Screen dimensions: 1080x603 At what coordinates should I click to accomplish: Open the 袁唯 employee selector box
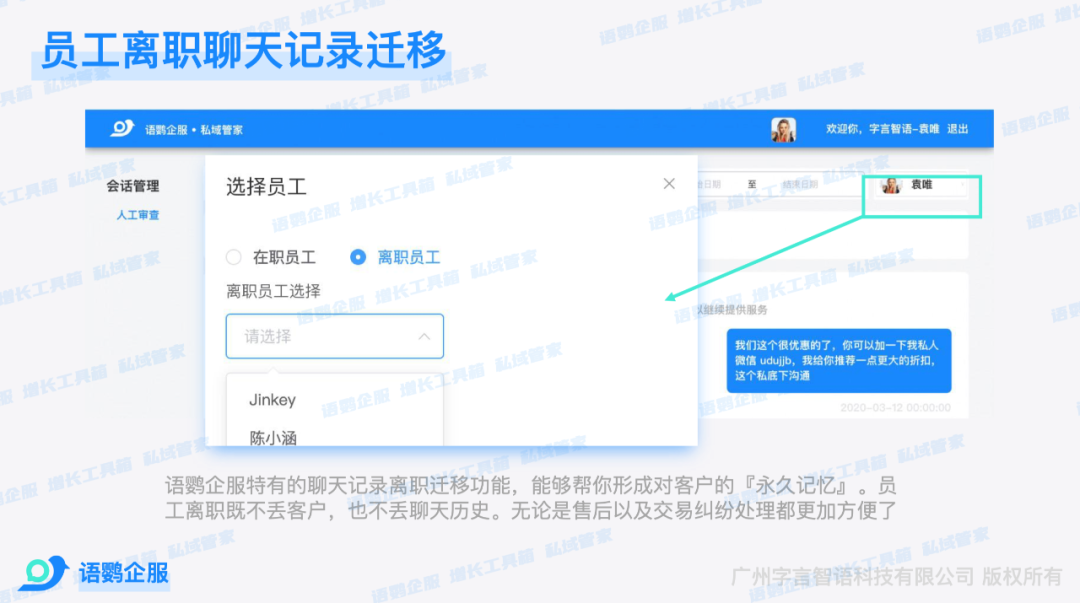(922, 186)
